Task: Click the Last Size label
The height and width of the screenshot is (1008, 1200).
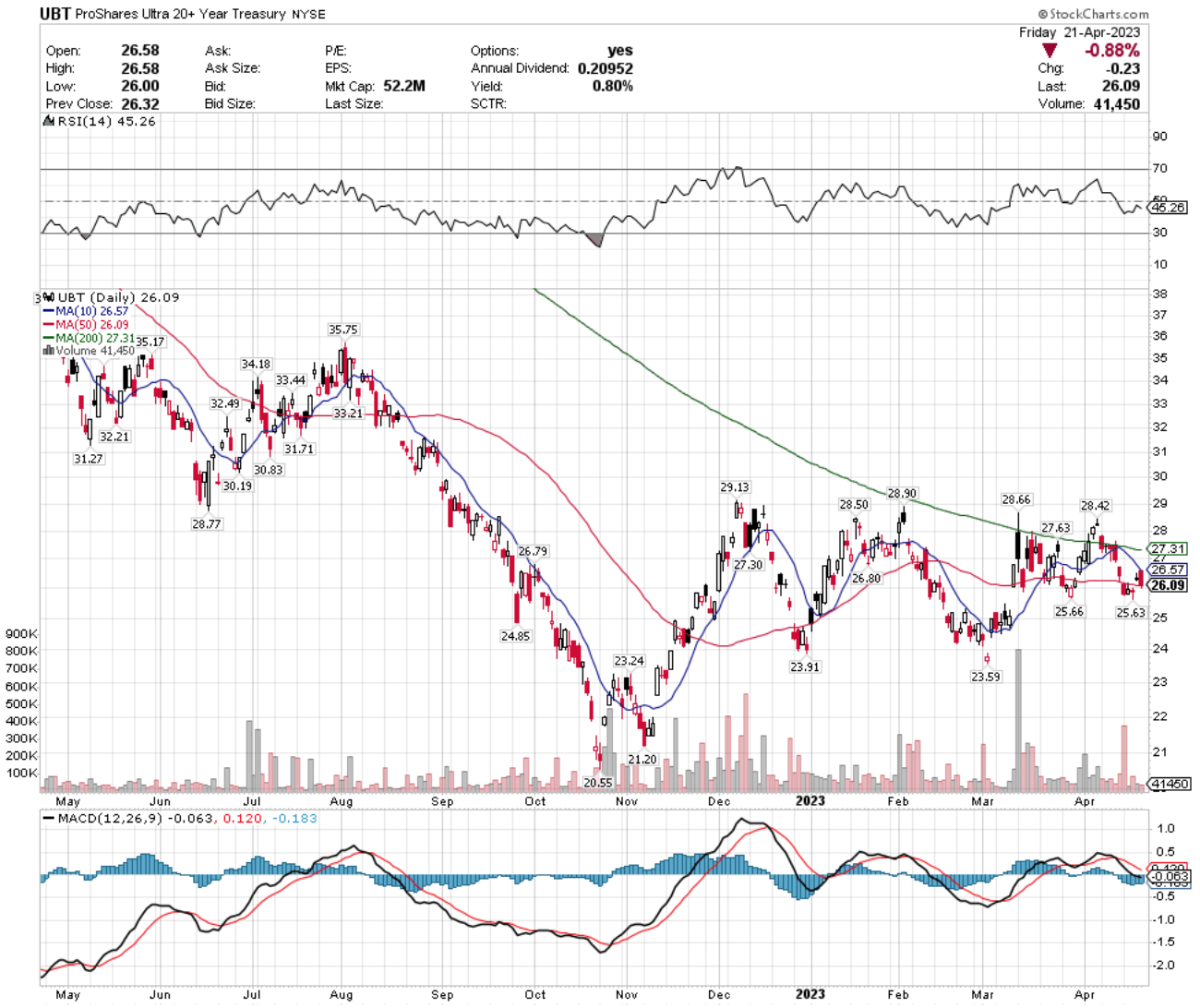Action: coord(353,103)
